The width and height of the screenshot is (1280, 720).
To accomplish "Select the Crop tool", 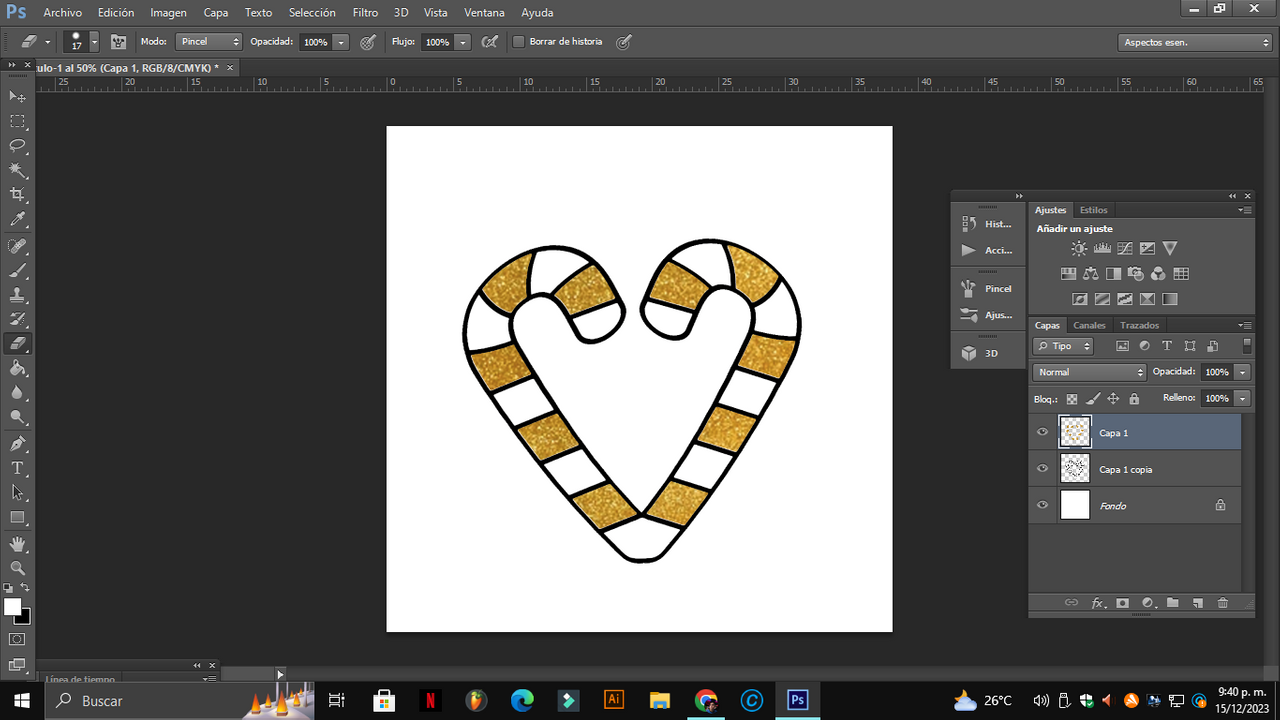I will pos(18,195).
